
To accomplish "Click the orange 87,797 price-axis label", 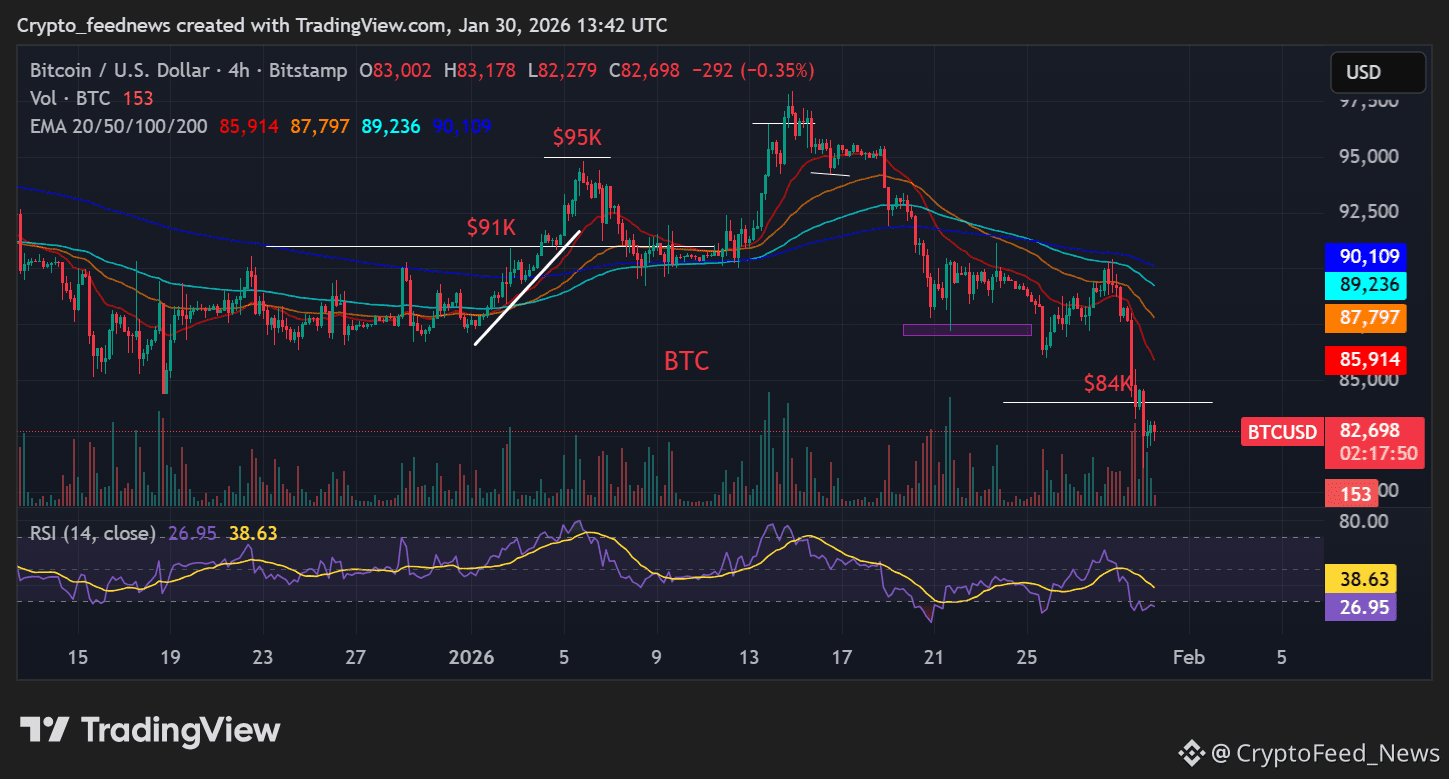I will click(1367, 319).
